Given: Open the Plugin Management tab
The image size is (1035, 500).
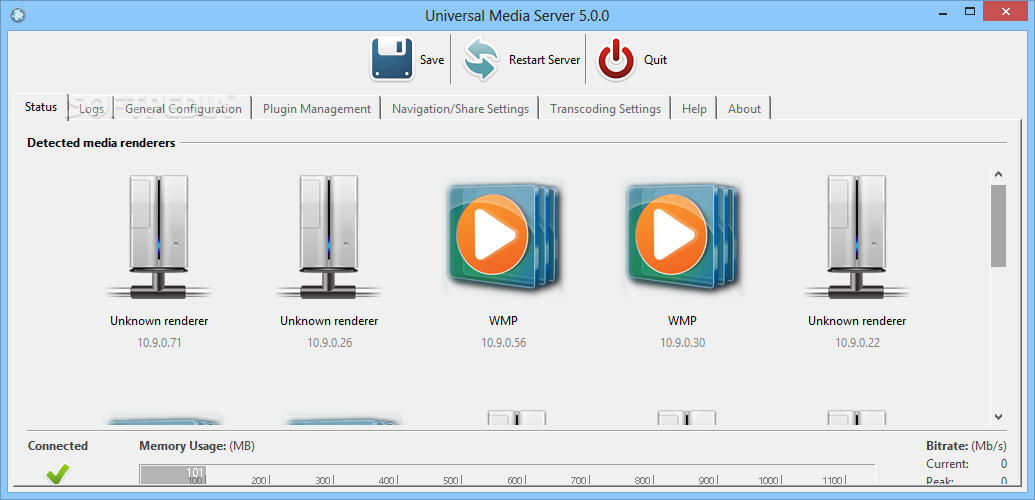Looking at the screenshot, I should (x=317, y=109).
